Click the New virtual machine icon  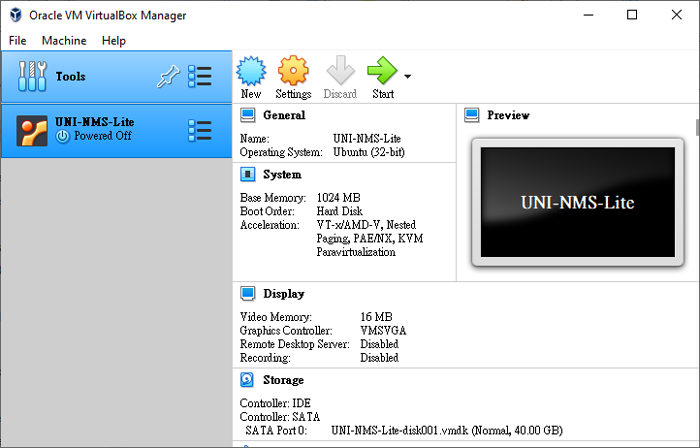click(251, 71)
